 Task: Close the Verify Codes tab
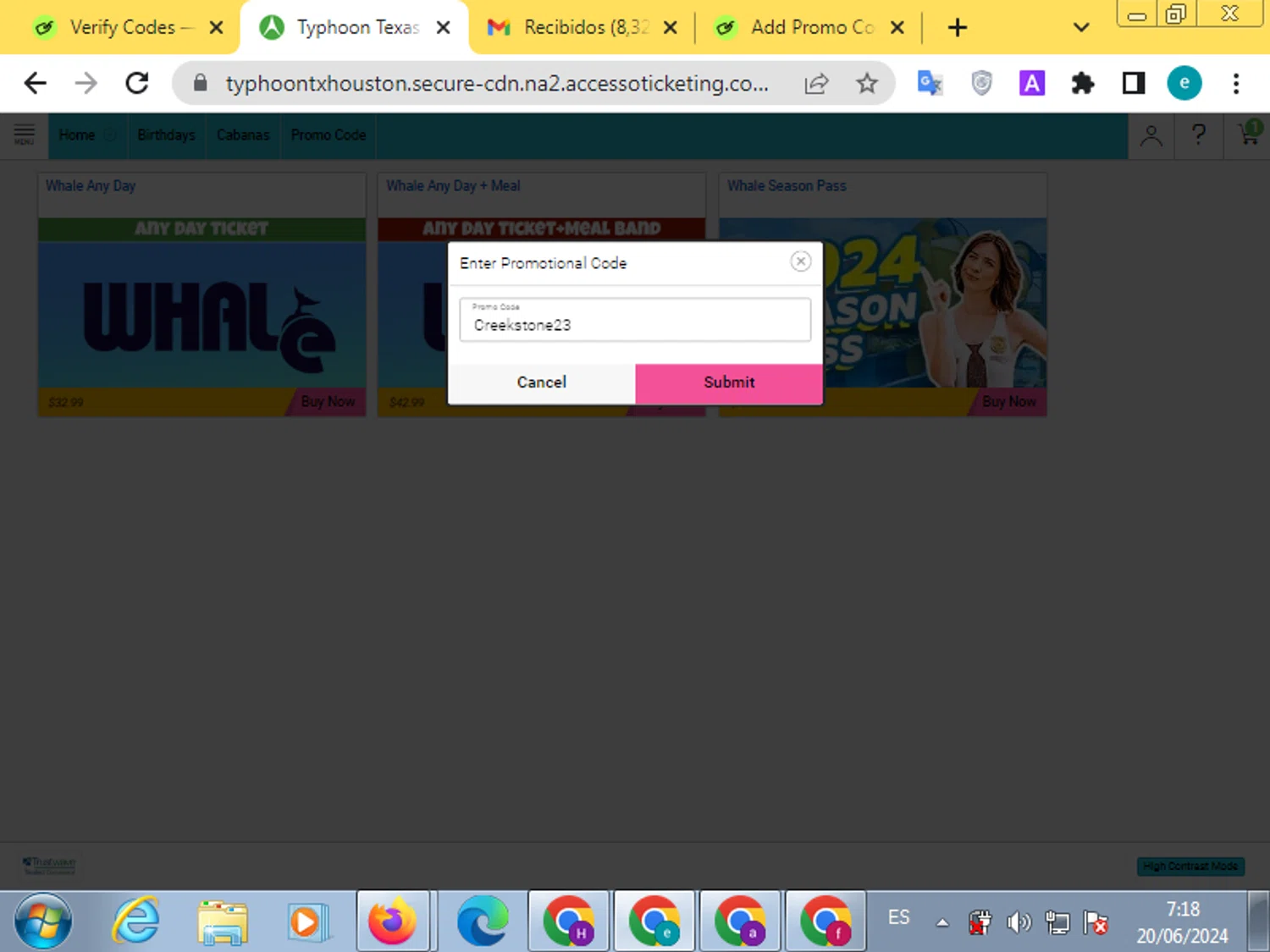pyautogui.click(x=216, y=28)
